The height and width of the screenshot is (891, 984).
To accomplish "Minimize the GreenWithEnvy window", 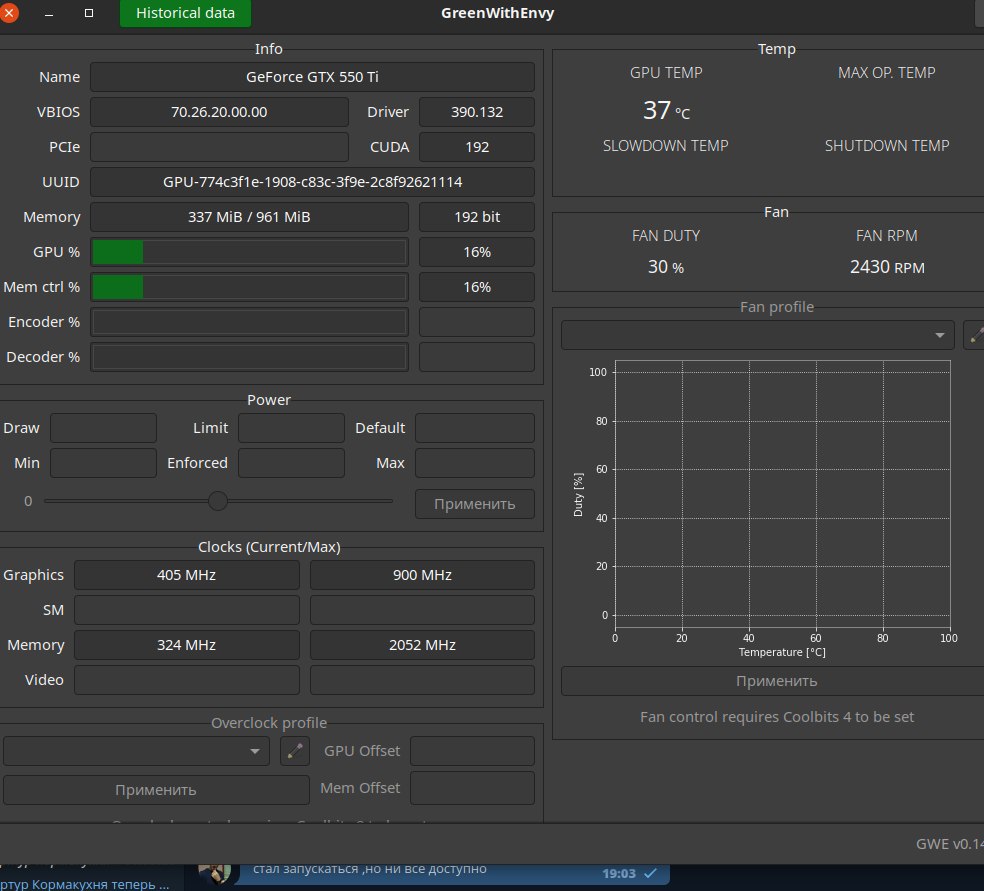I will tap(49, 13).
